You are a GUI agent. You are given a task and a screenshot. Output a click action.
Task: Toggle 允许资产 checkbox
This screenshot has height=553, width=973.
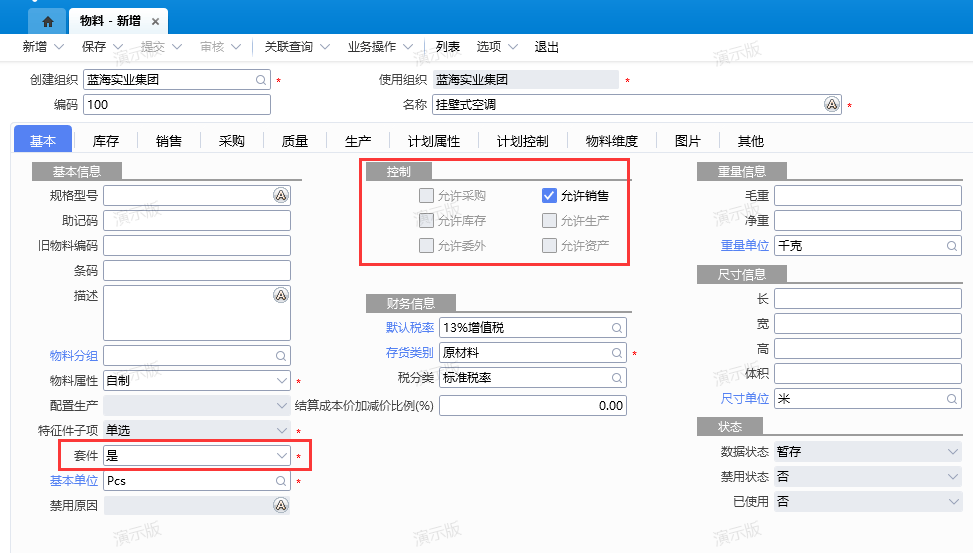point(549,245)
